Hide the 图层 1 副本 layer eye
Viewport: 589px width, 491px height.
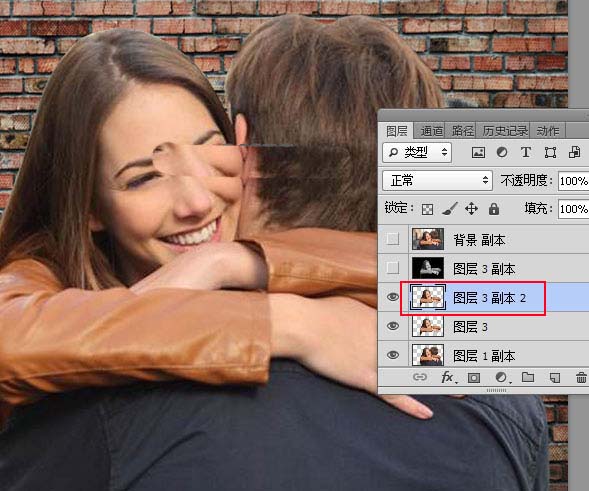tap(393, 355)
